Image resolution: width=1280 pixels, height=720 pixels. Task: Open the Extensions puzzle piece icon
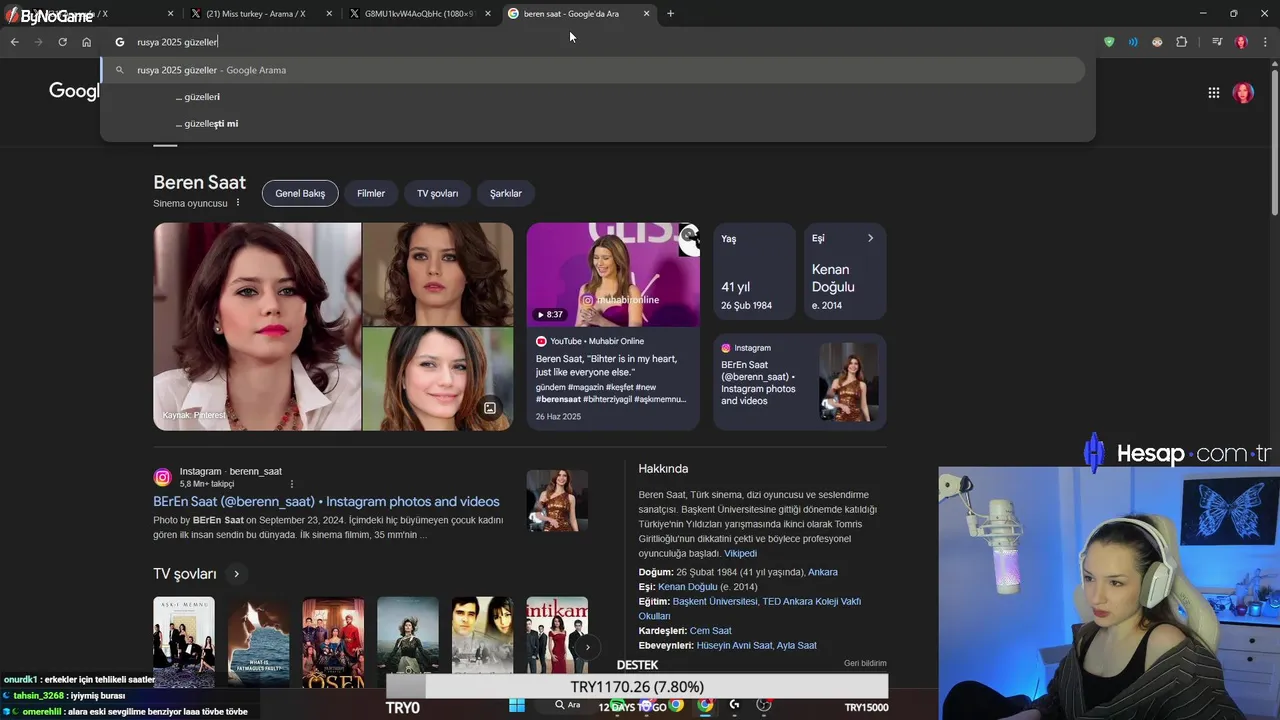point(1182,42)
